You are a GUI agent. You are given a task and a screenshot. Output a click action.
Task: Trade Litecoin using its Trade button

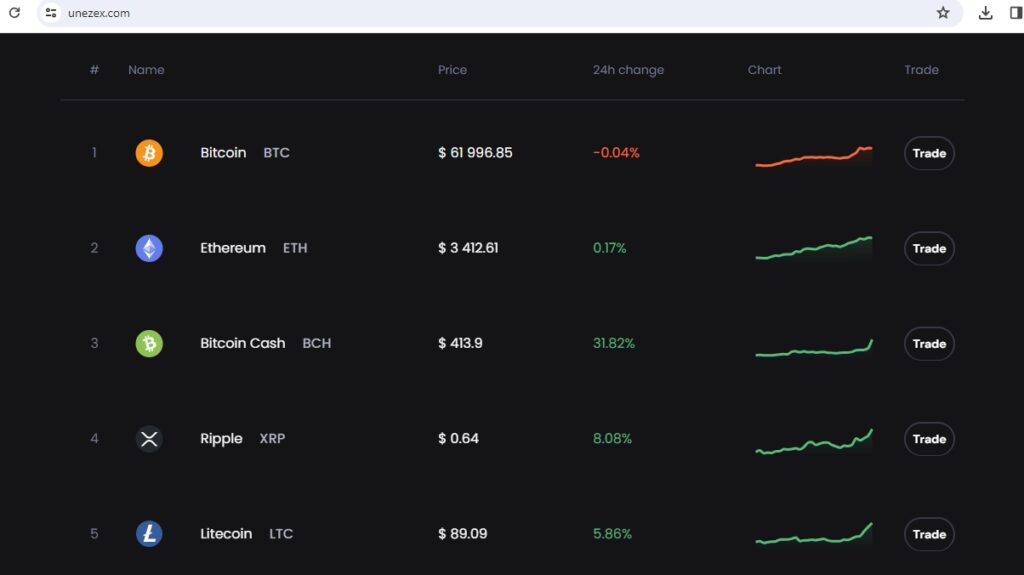point(929,534)
